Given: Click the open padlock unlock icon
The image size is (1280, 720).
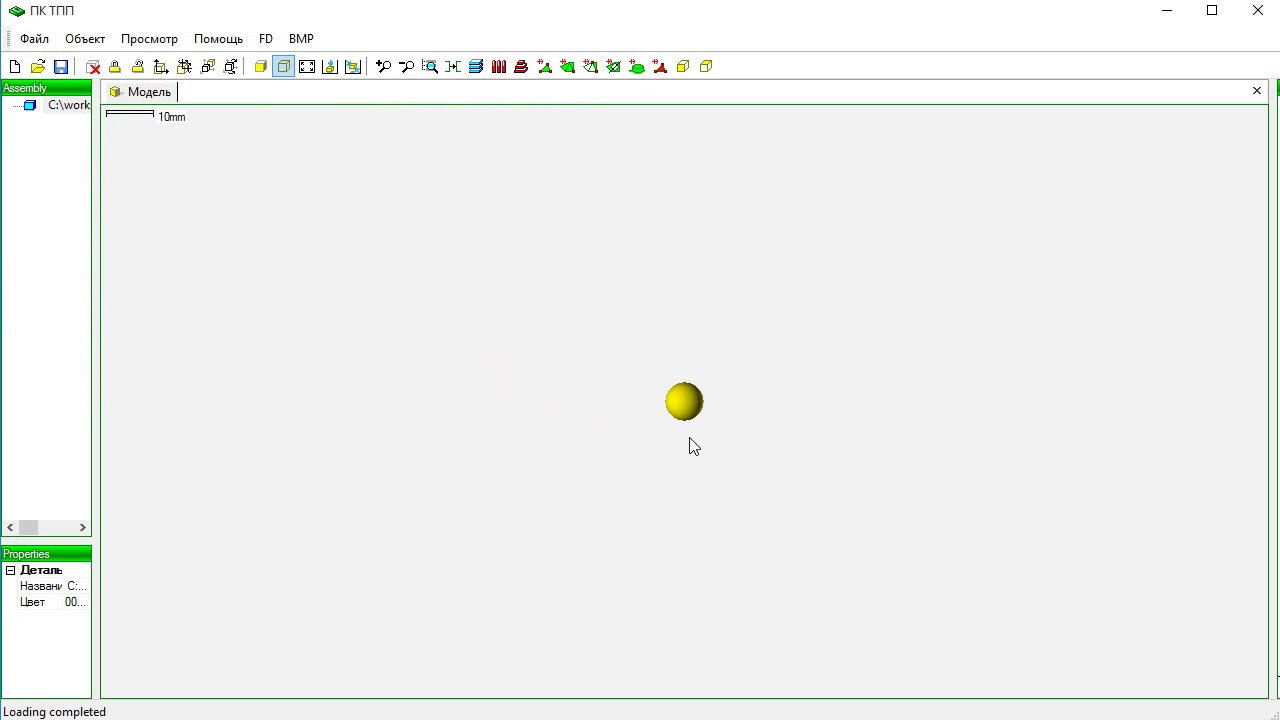Looking at the screenshot, I should (138, 67).
